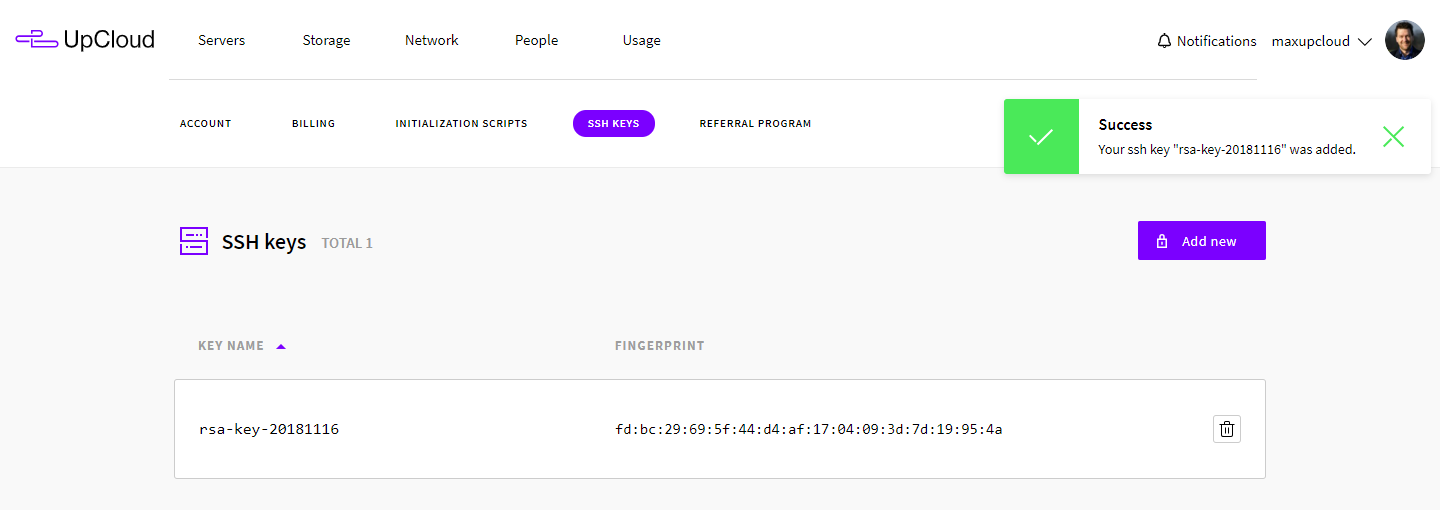This screenshot has height=510, width=1440.
Task: View the Usage page
Action: [641, 41]
